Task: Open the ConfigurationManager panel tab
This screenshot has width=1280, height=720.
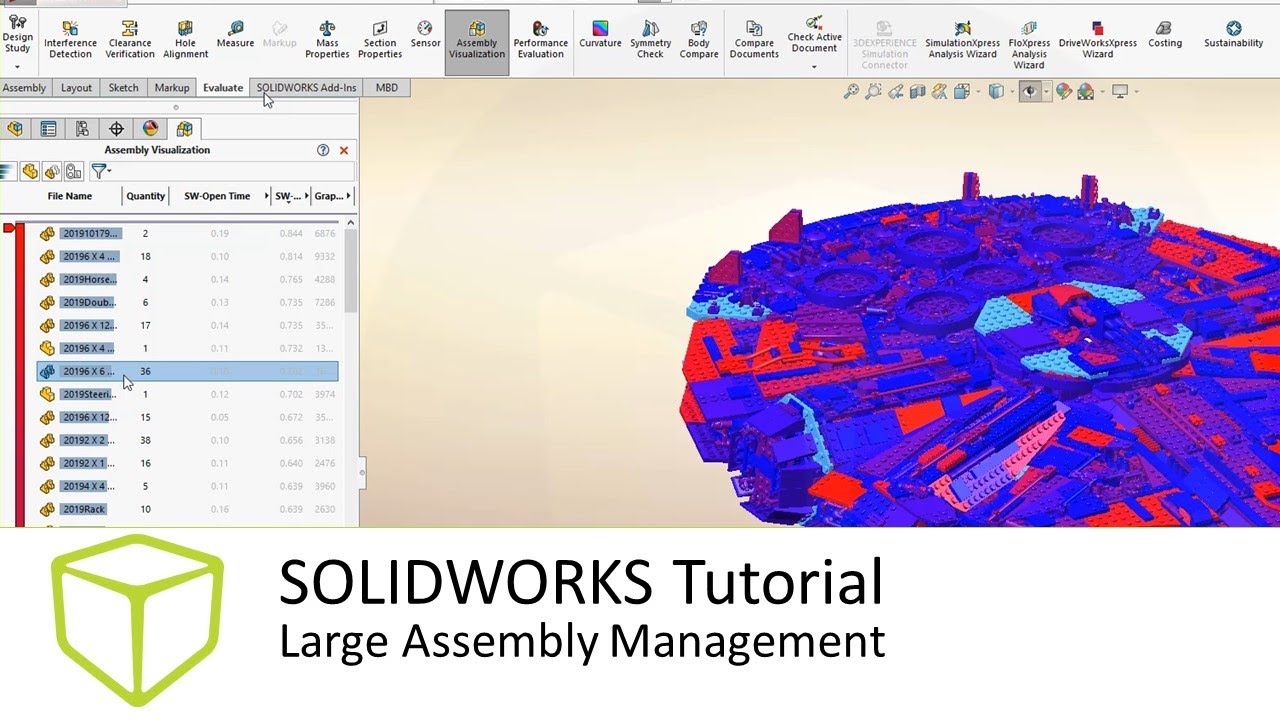Action: click(x=82, y=129)
